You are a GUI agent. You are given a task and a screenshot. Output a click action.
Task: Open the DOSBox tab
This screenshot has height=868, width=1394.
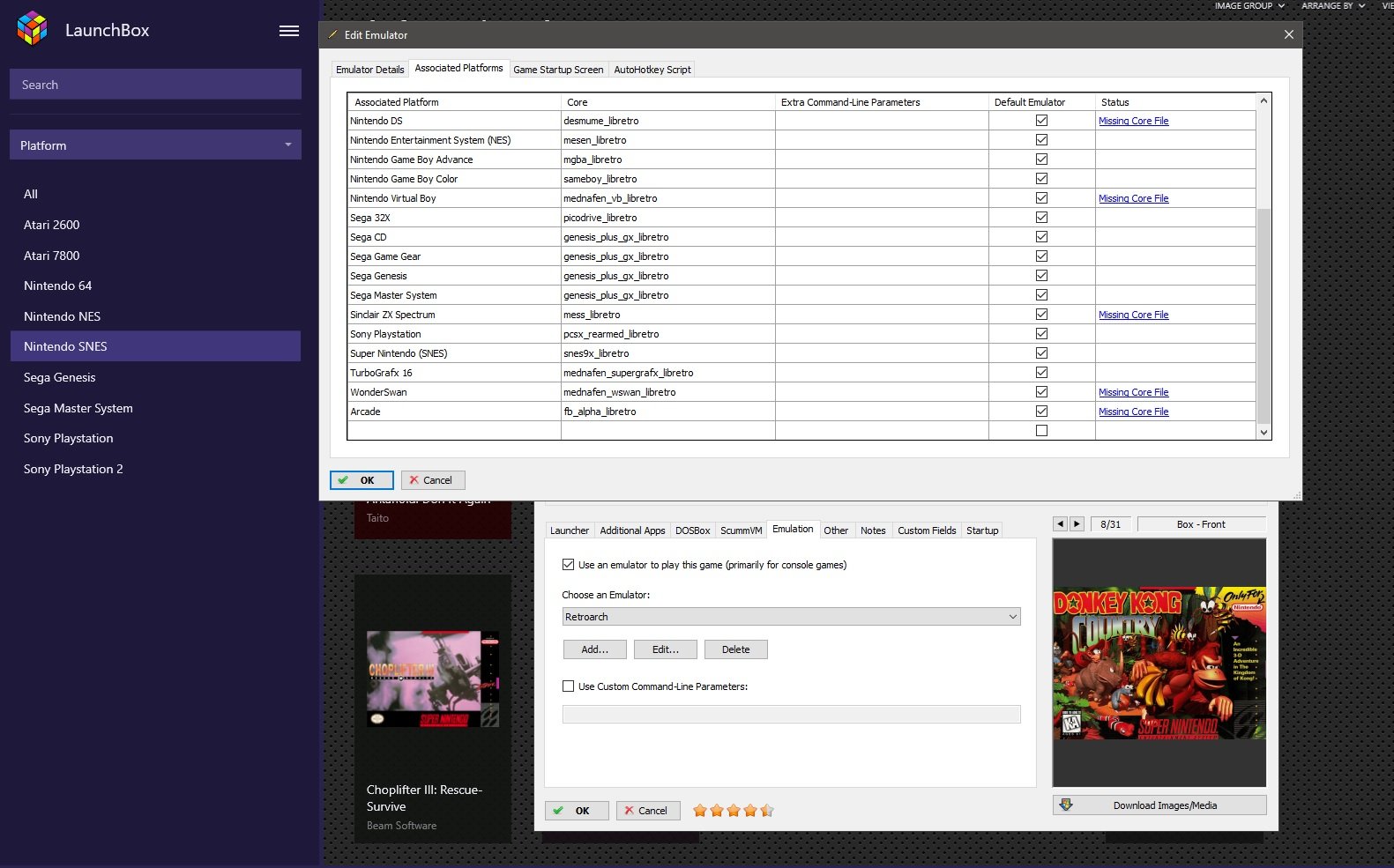[x=692, y=530]
